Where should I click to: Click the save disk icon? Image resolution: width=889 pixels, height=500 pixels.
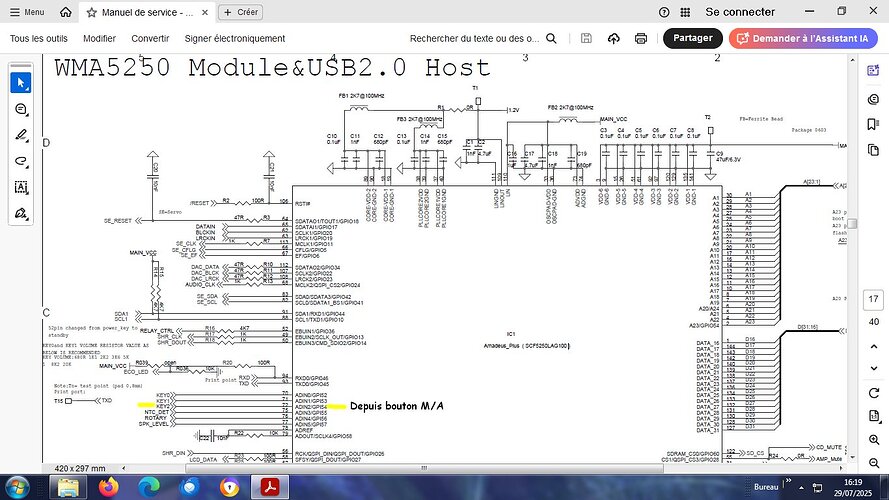point(586,38)
